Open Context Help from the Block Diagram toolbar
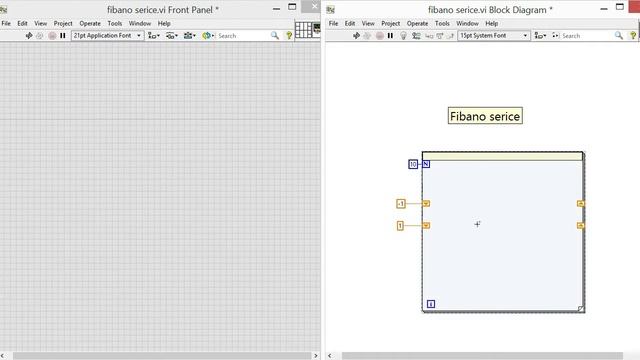Screen dimensions: 640x360 (x=633, y=36)
